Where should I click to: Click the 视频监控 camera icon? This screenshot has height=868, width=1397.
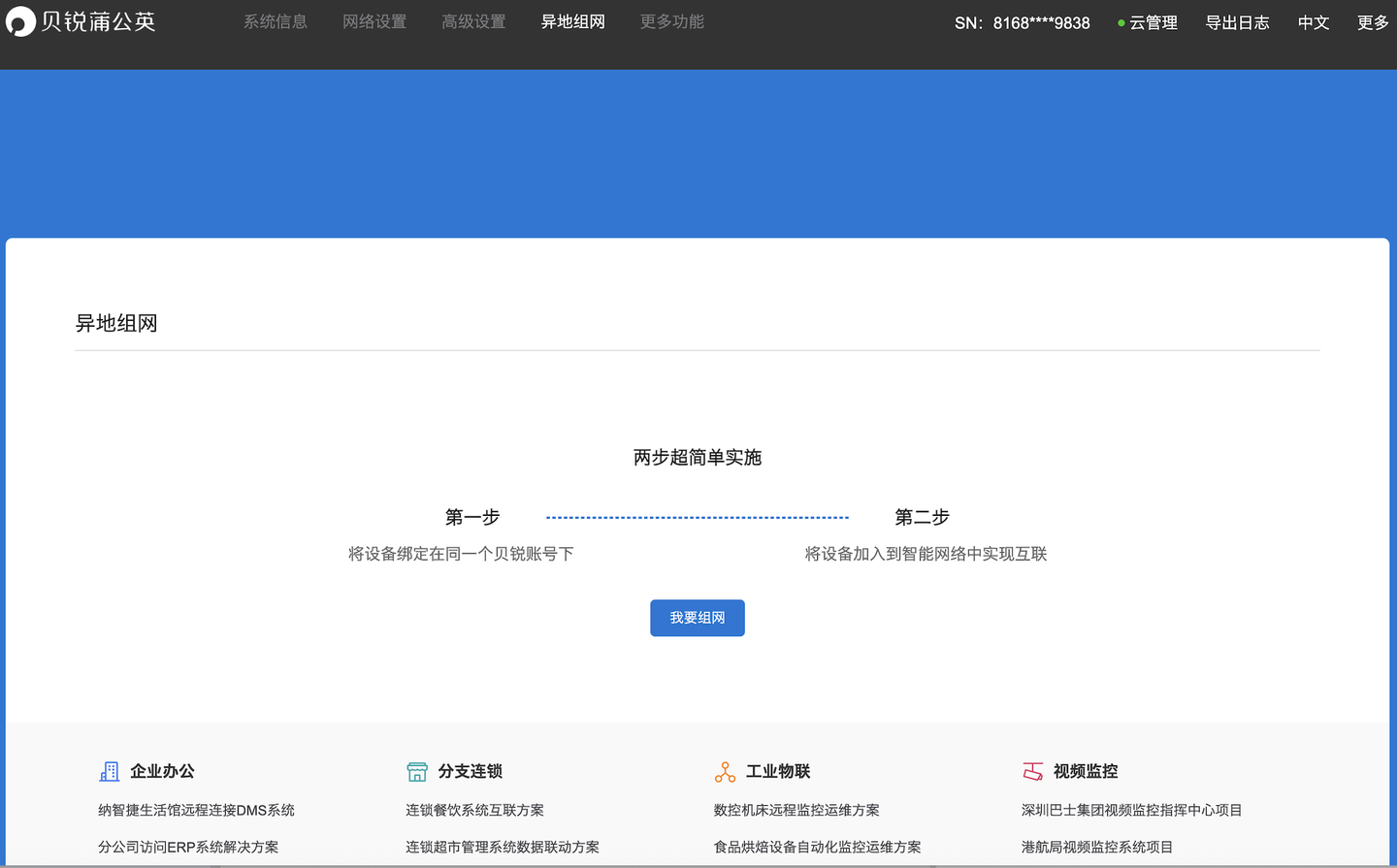click(1032, 771)
